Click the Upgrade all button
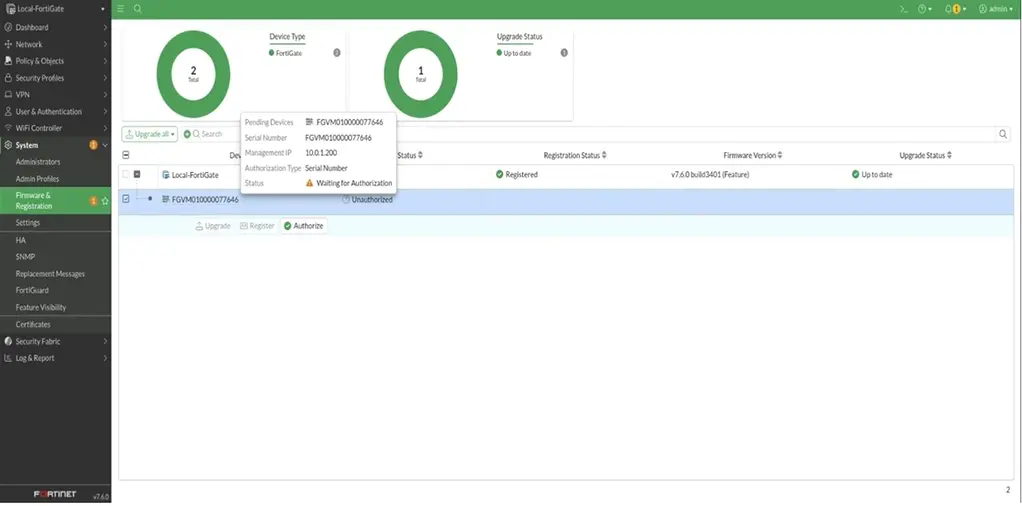Image resolution: width=1022 pixels, height=506 pixels. click(x=149, y=134)
